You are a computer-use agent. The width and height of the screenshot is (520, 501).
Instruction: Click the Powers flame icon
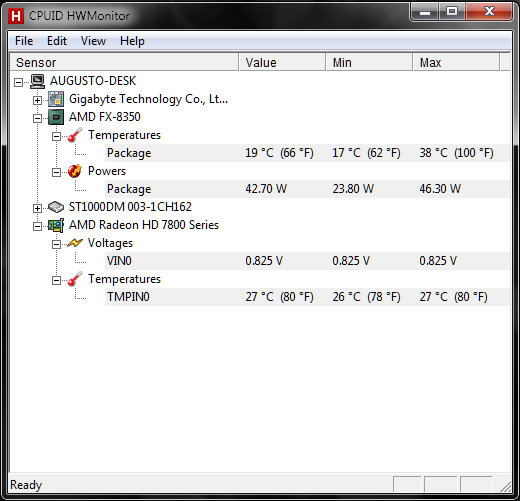click(x=75, y=171)
